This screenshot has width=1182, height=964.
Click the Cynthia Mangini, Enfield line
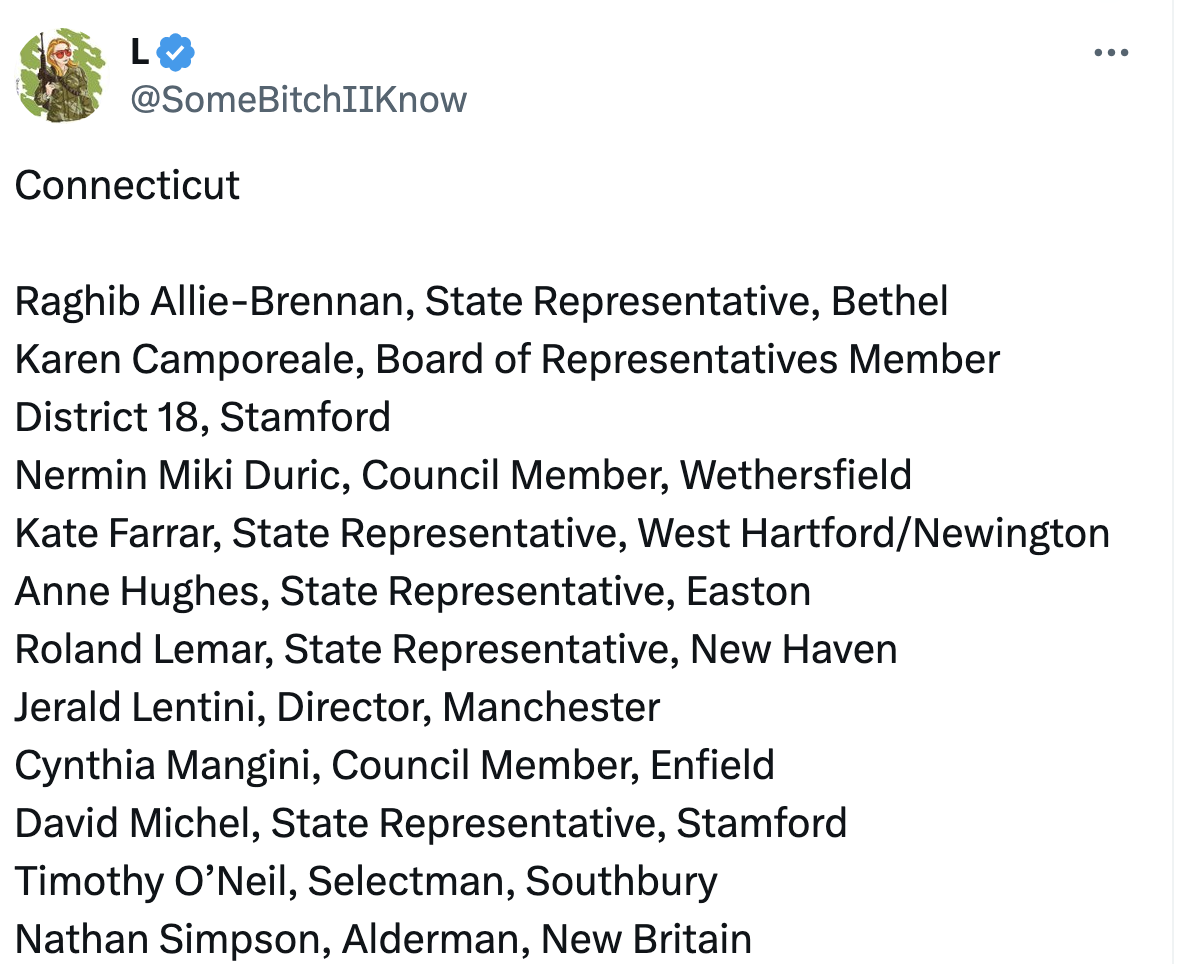click(x=394, y=766)
